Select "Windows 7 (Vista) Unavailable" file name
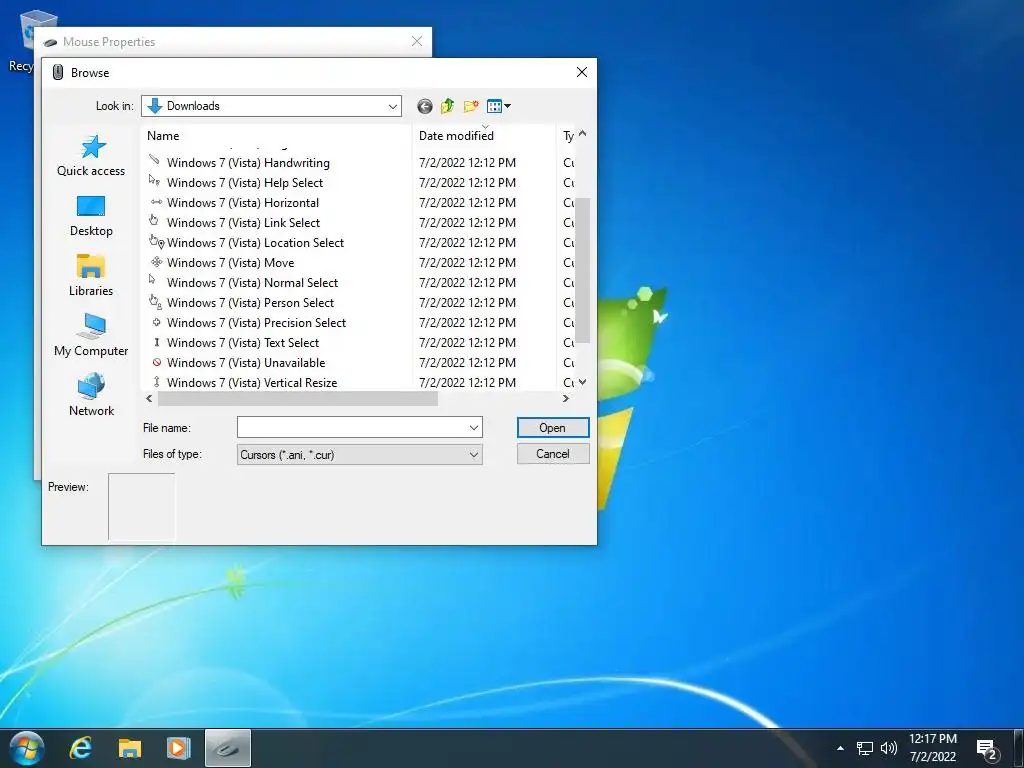This screenshot has height=768, width=1024. point(246,362)
